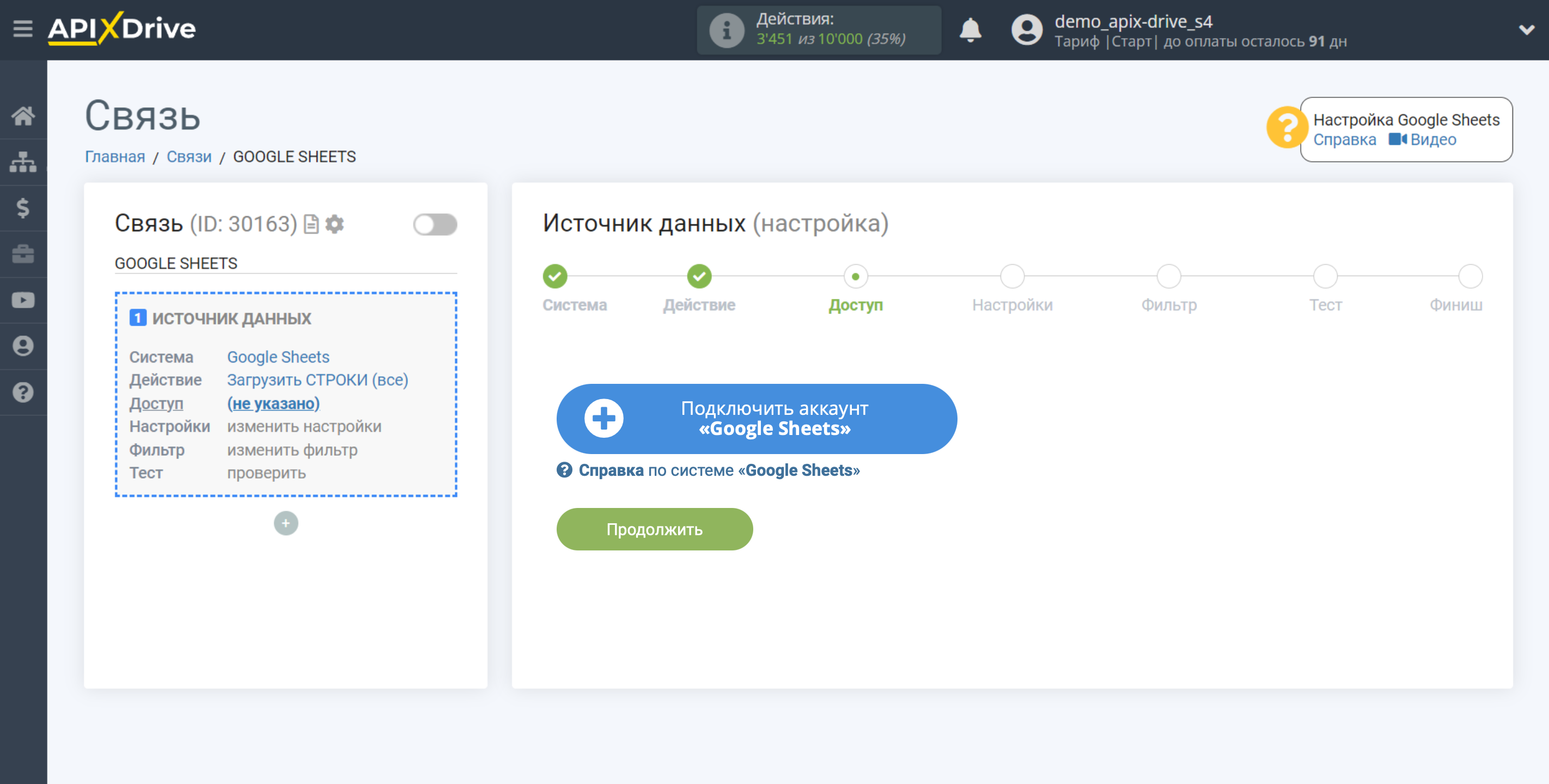Click Подключить аккаунт Google Sheets button
This screenshot has width=1549, height=784.
[757, 419]
